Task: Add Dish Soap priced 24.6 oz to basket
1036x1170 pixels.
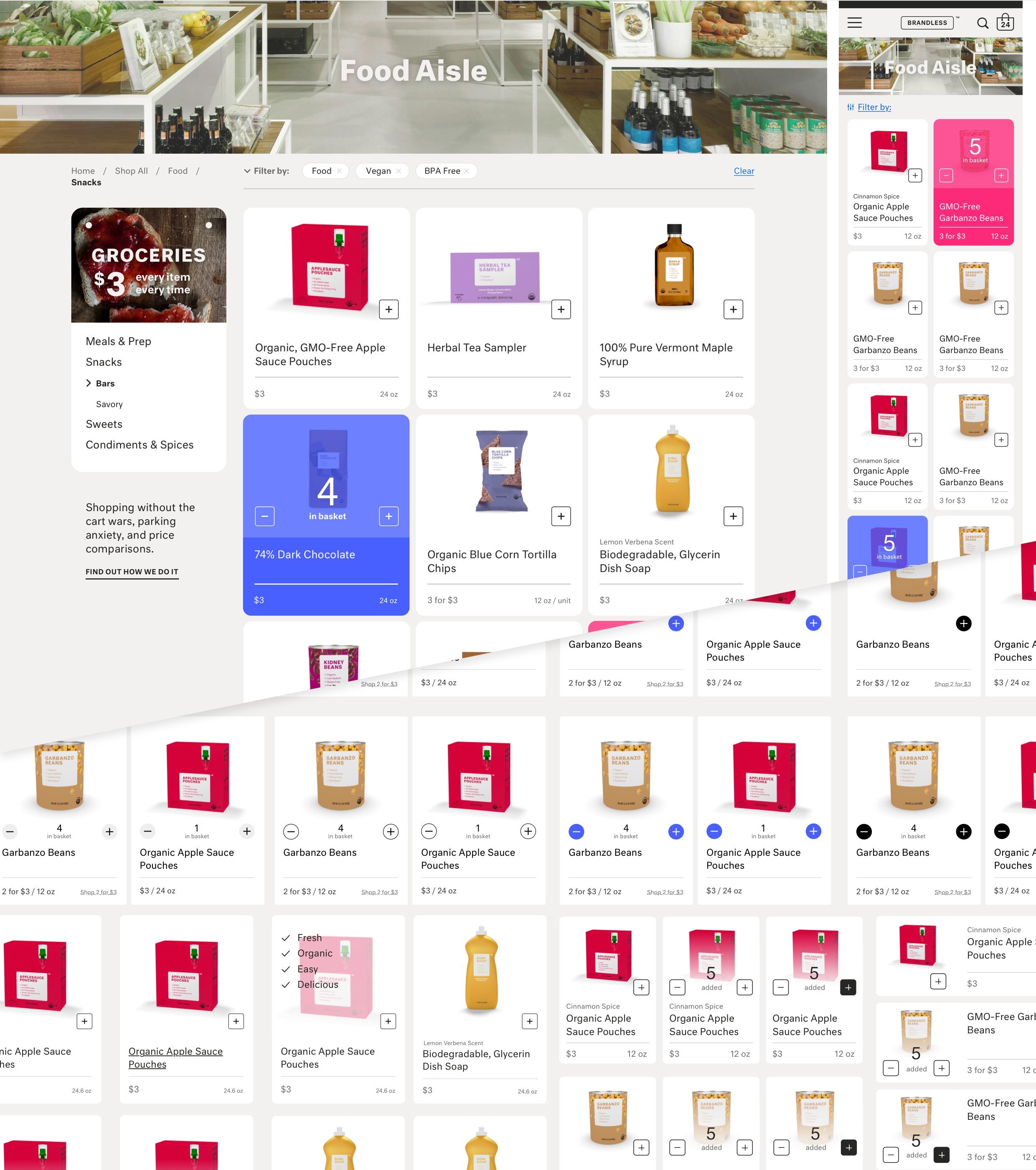Action: [529, 1021]
